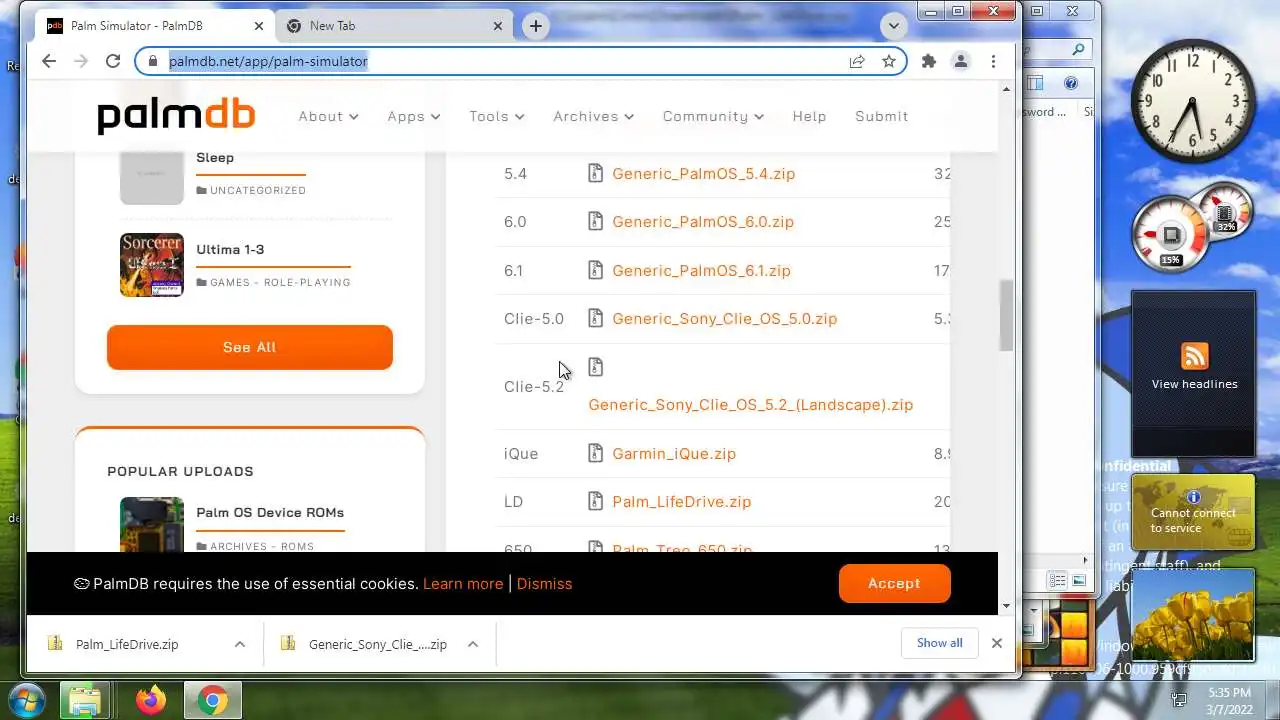Download Garmin_iQue.zip
Viewport: 1280px width, 720px height.
tap(674, 453)
